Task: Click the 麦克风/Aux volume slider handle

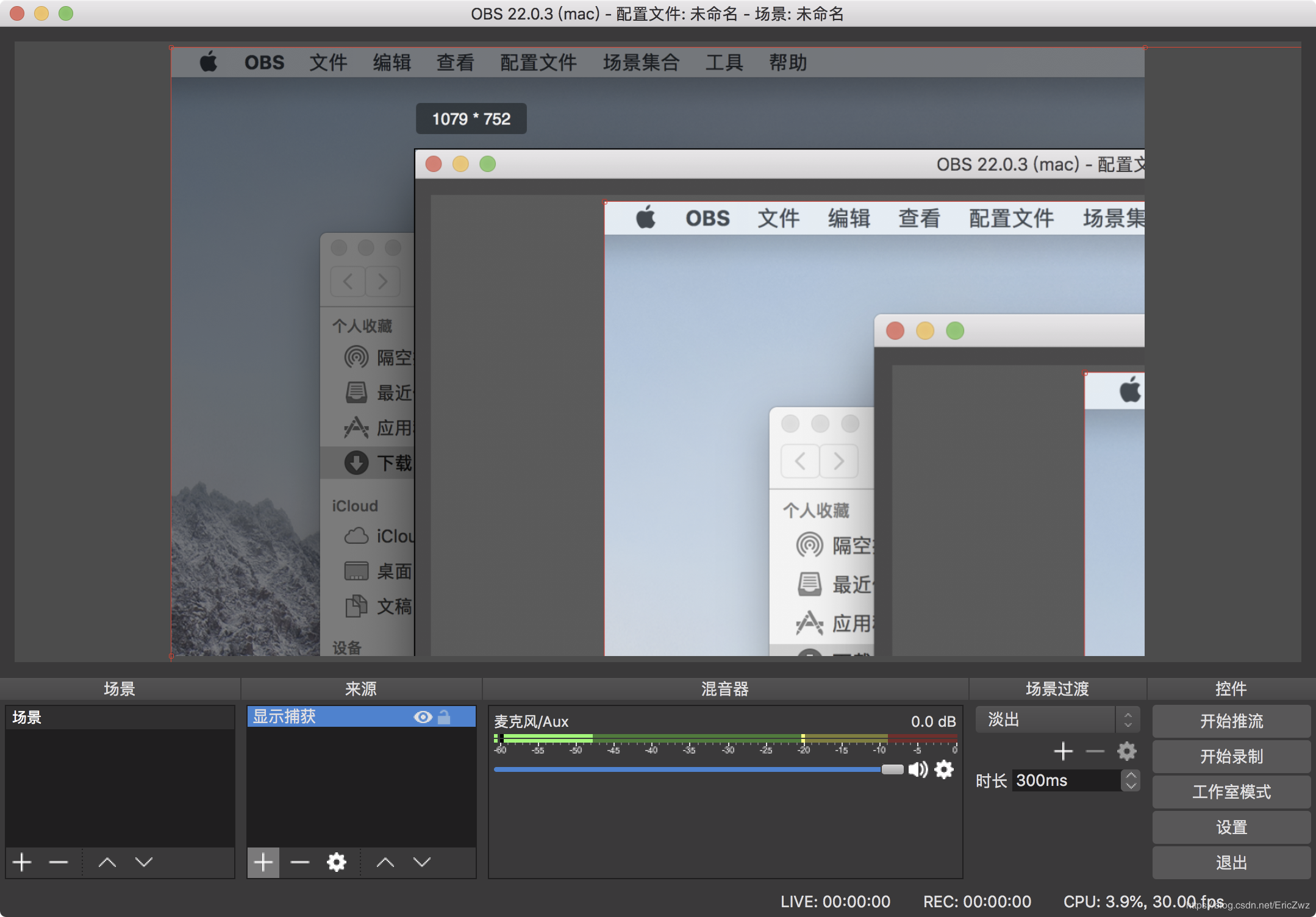Action: 892,769
